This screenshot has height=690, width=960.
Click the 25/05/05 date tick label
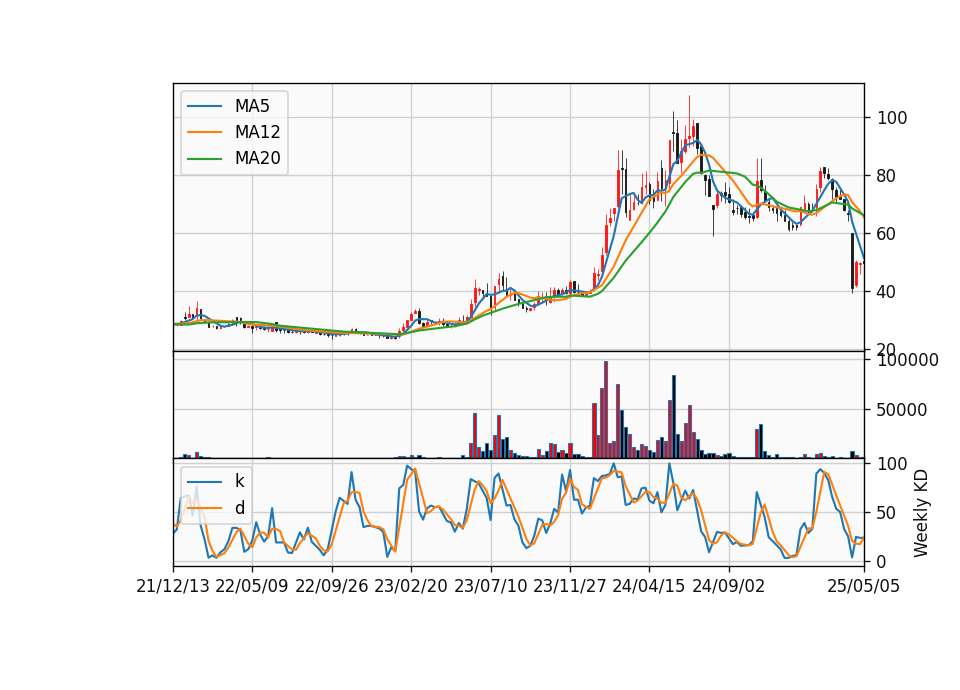click(864, 587)
